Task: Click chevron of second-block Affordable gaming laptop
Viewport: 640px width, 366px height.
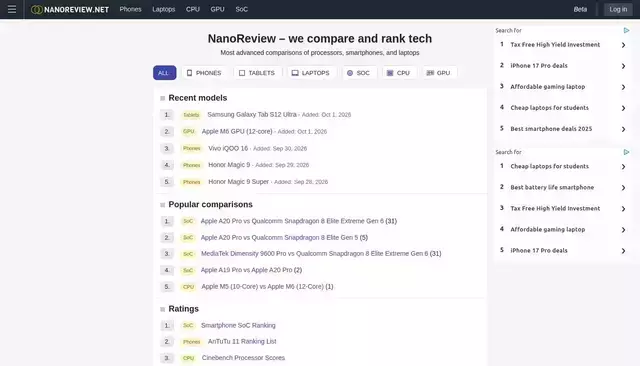Action: [623, 230]
